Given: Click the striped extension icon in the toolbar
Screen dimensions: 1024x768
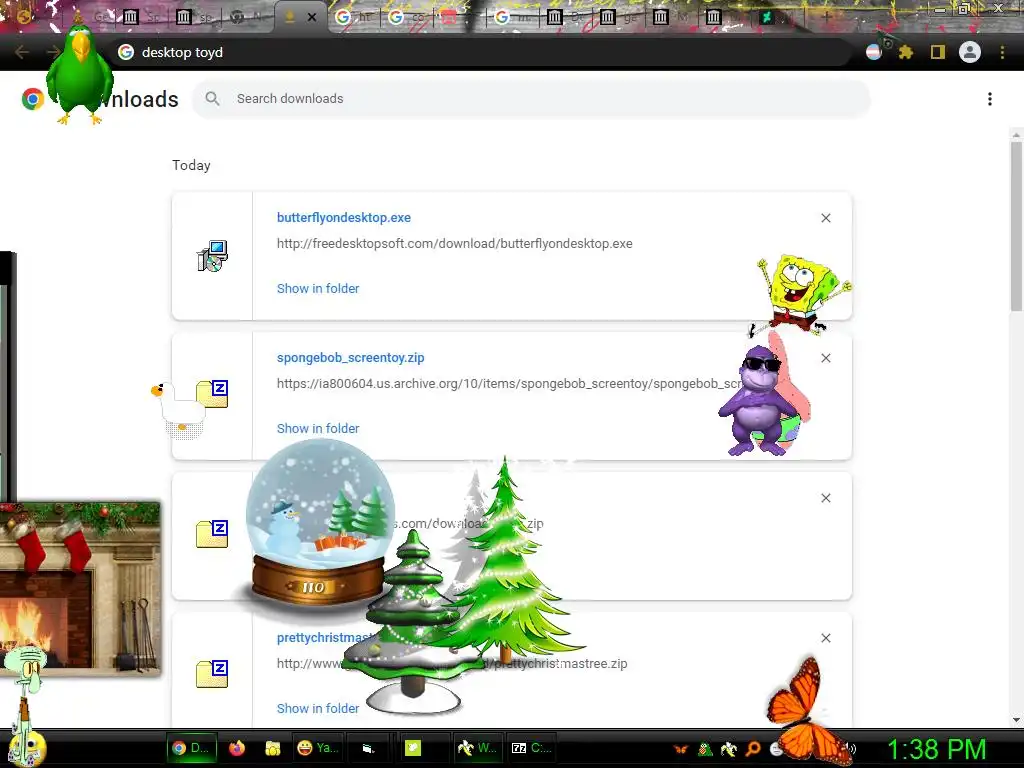Looking at the screenshot, I should pos(874,52).
